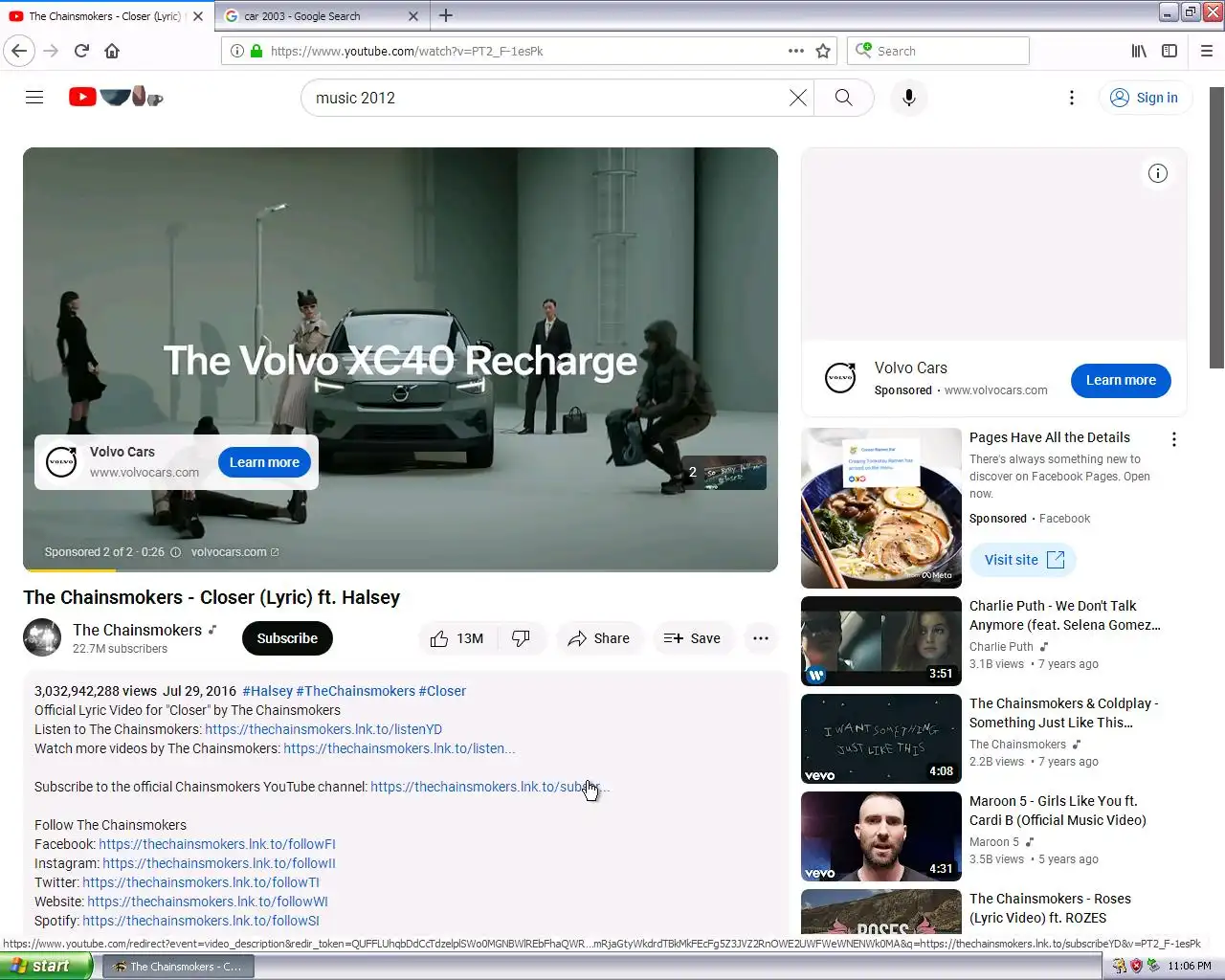Viewport: 1225px width, 980px height.
Task: Click Learn more on video ad overlay
Action: 264,462
